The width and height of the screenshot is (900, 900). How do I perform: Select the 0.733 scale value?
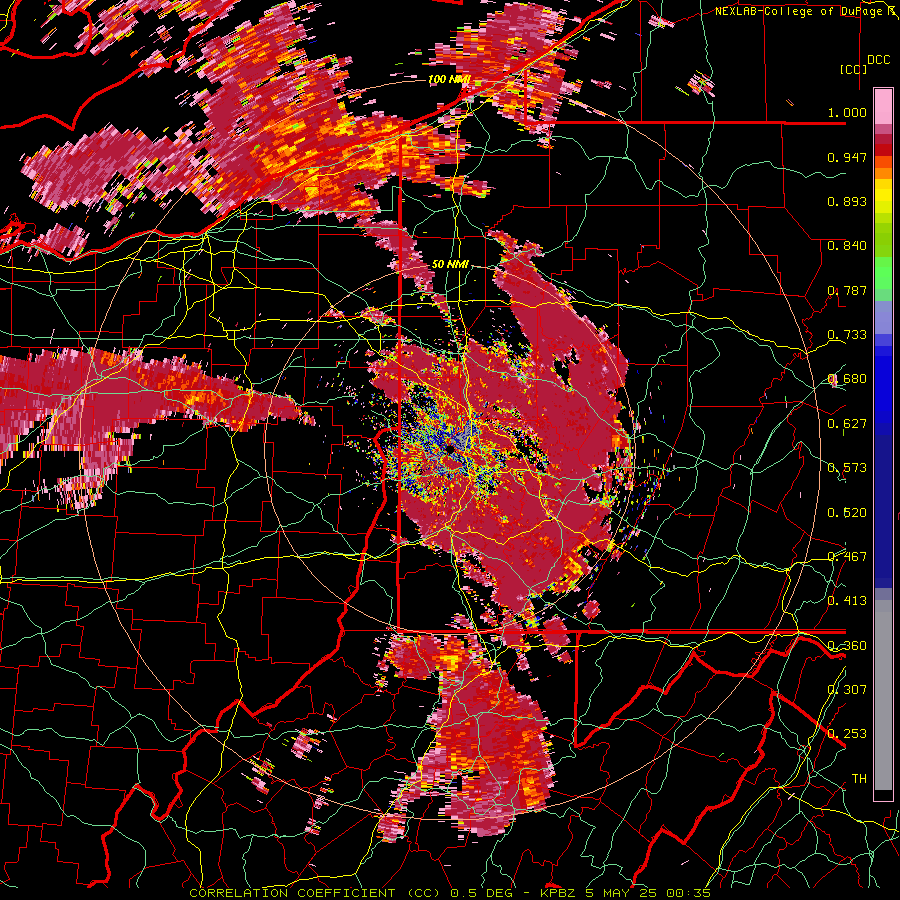[x=847, y=334]
